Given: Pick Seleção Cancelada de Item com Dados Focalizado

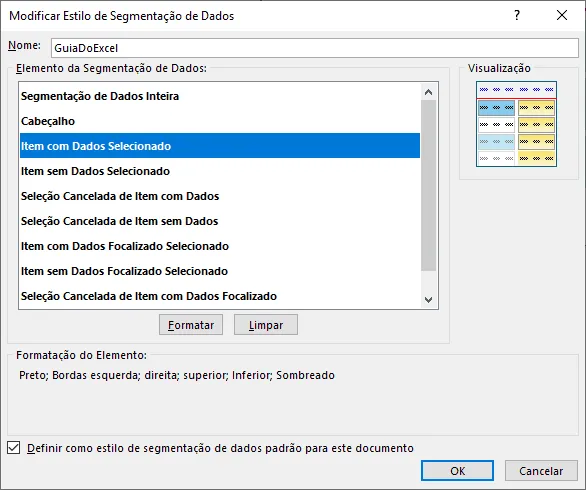Looking at the screenshot, I should 220,296.
